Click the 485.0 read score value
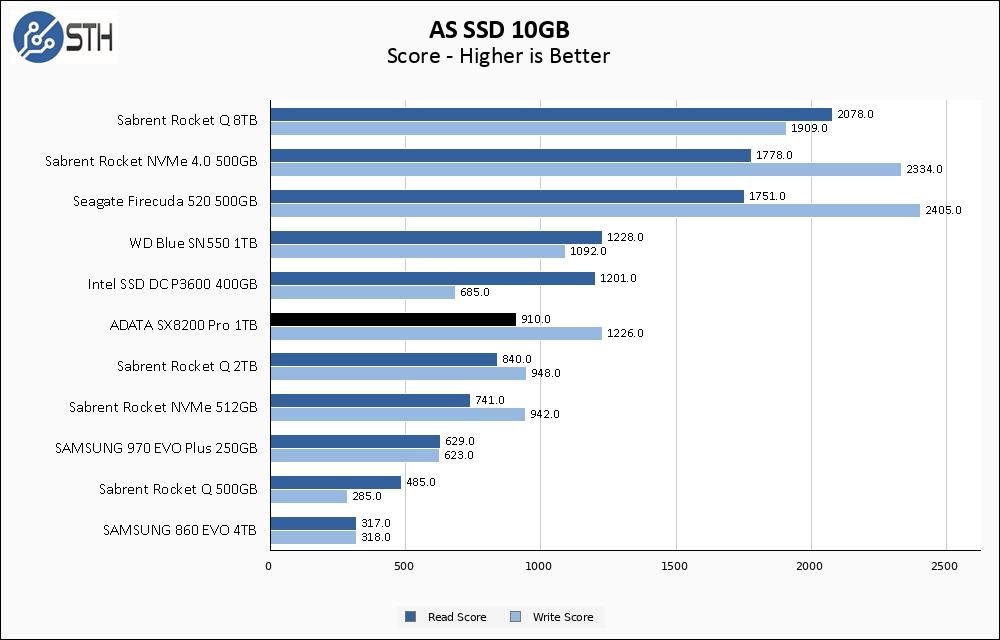Image resolution: width=1000 pixels, height=640 pixels. pos(421,482)
